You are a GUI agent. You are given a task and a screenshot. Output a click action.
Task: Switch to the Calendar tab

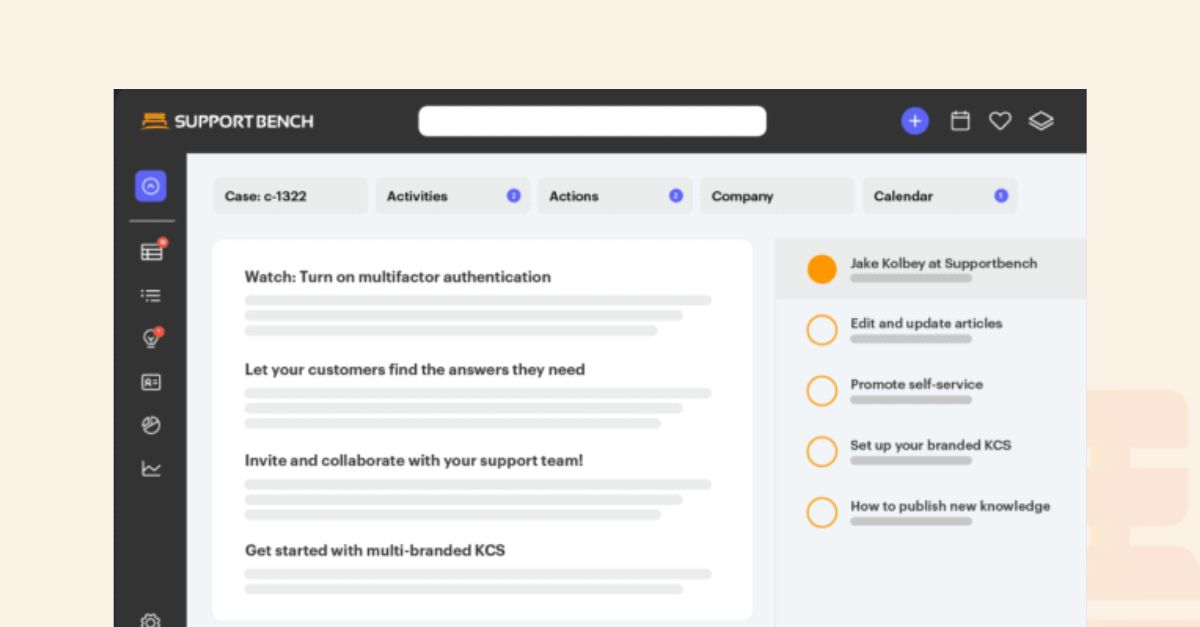(940, 196)
